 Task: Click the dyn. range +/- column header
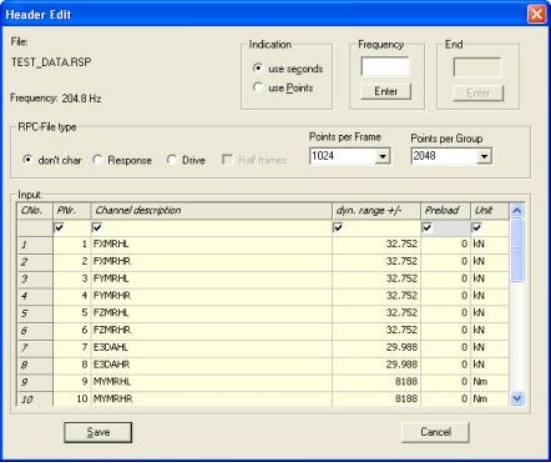(376, 210)
